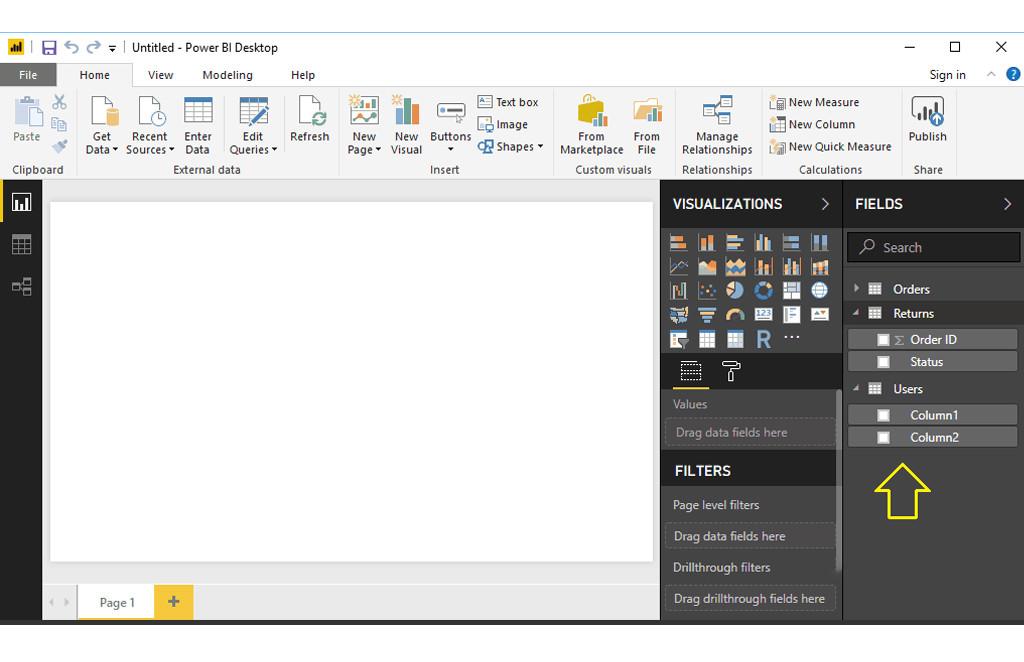The width and height of the screenshot is (1024, 662).
Task: Import more custom visuals via ellipsis
Action: (792, 337)
